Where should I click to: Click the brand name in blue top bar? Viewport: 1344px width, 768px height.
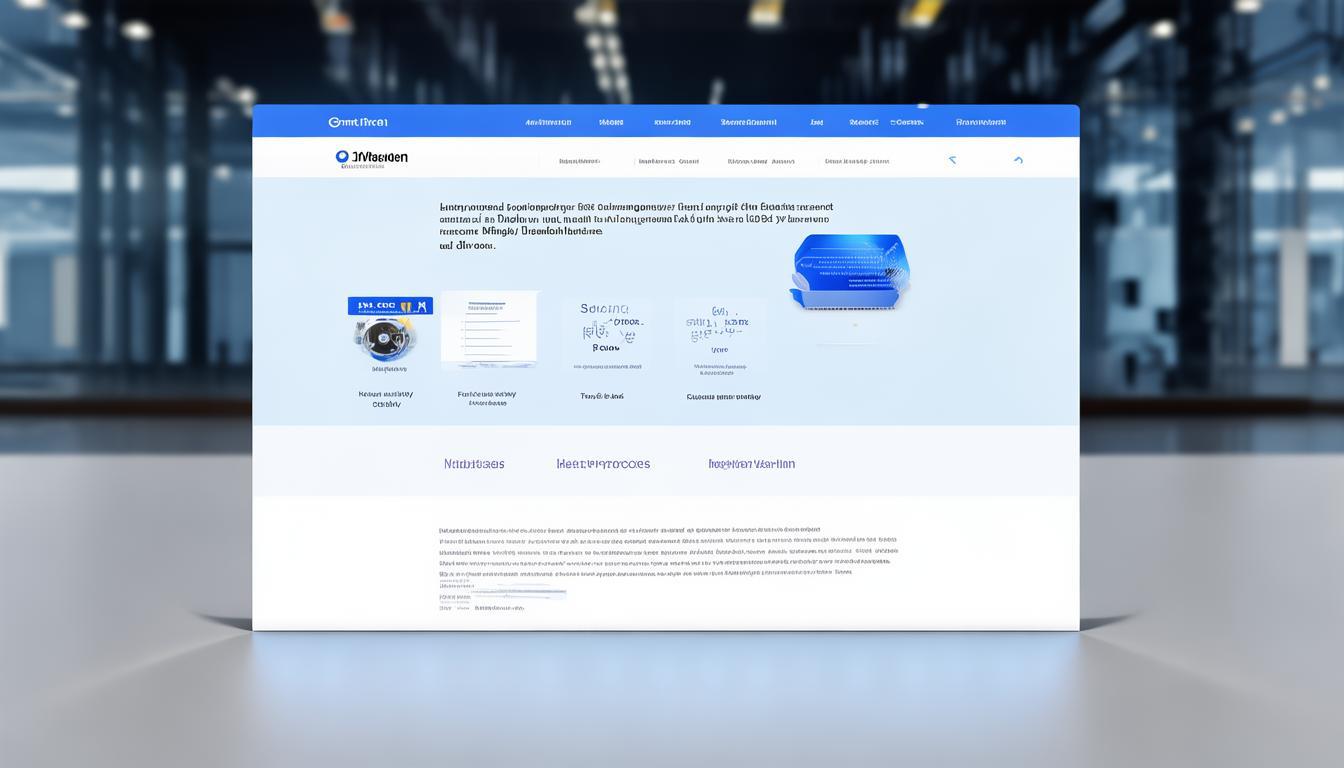pos(358,122)
